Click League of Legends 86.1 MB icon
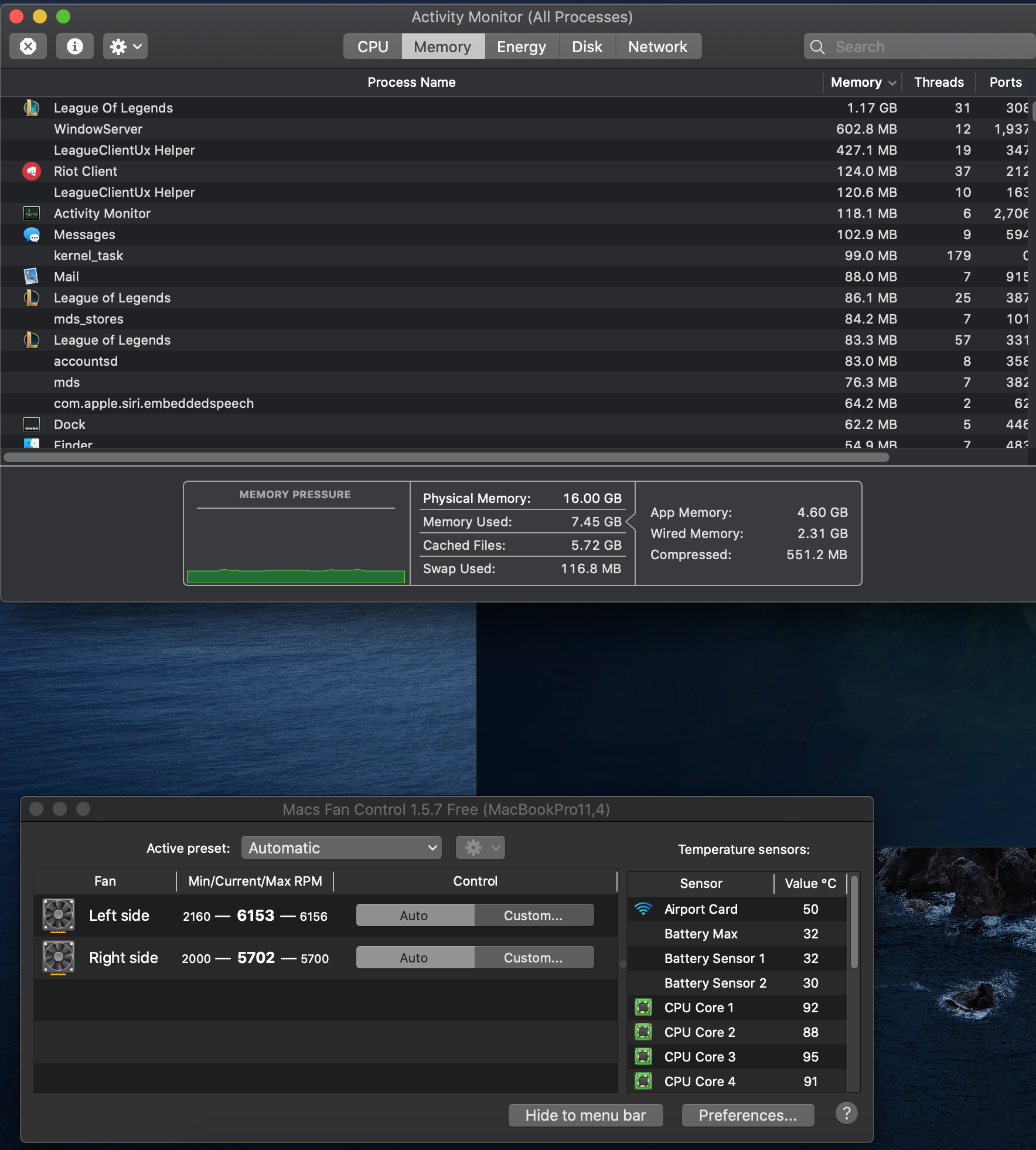 32,298
